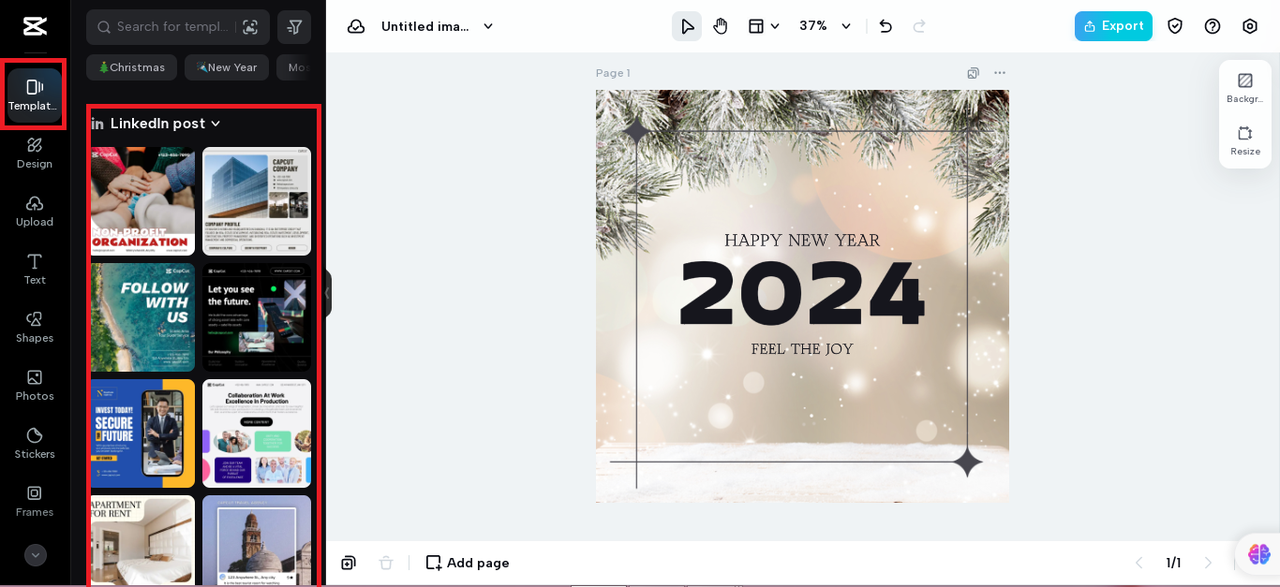Click the cloud save status icon
The height and width of the screenshot is (587, 1280).
[x=356, y=26]
